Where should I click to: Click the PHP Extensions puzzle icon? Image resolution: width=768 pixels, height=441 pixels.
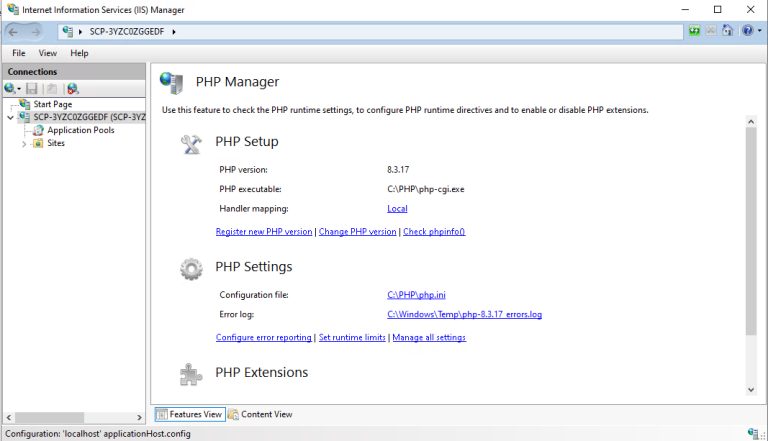tap(191, 375)
